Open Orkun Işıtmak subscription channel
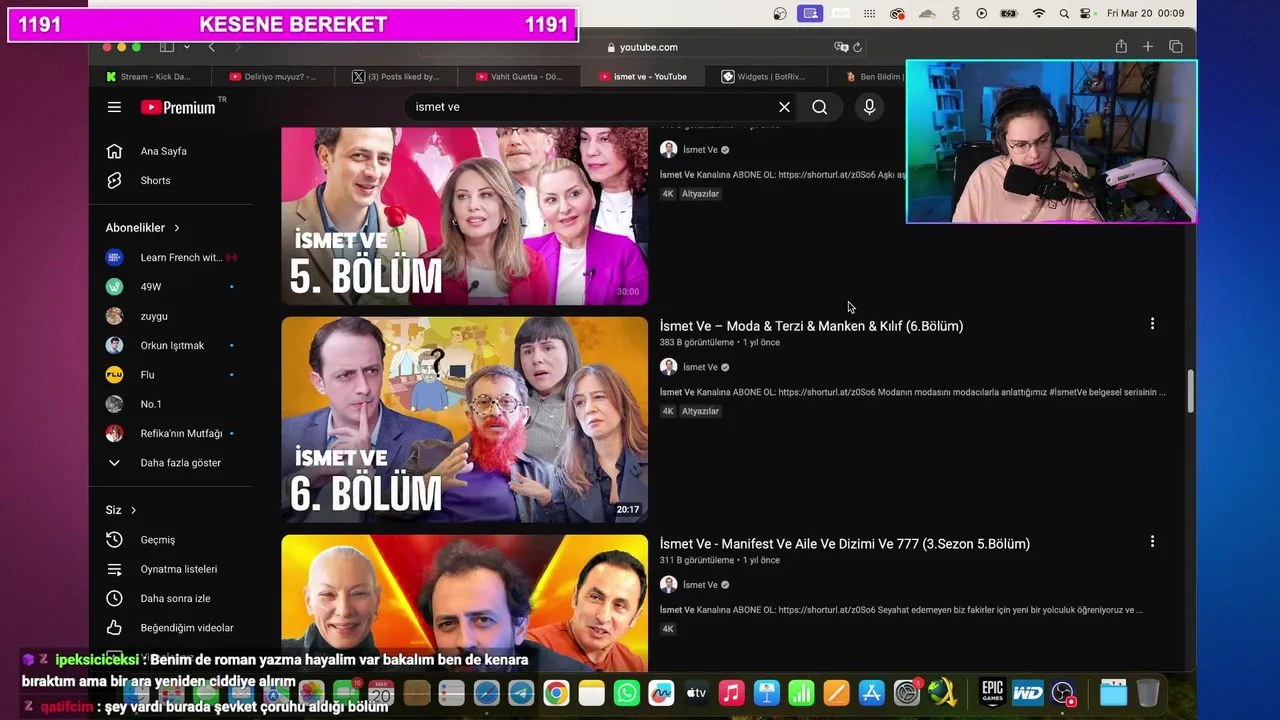The width and height of the screenshot is (1280, 720). 170,345
